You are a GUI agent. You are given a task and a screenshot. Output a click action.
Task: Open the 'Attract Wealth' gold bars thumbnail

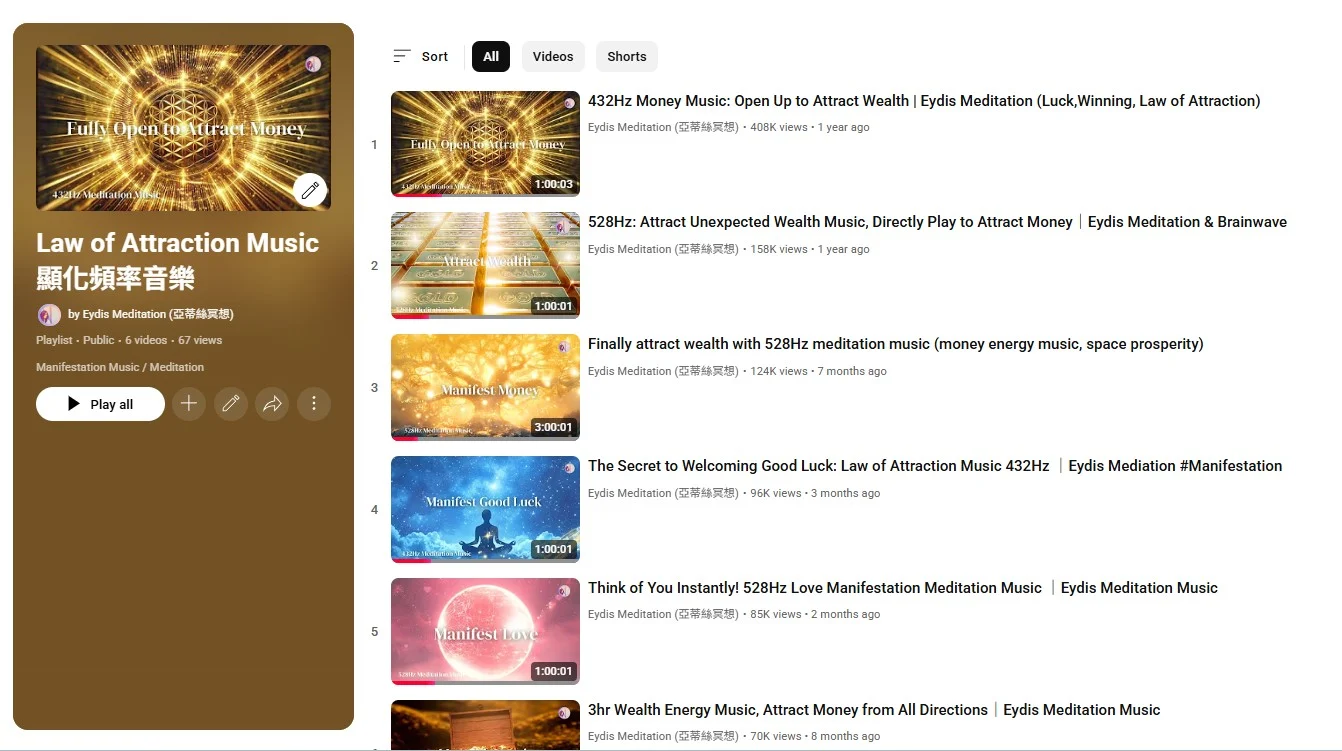485,266
